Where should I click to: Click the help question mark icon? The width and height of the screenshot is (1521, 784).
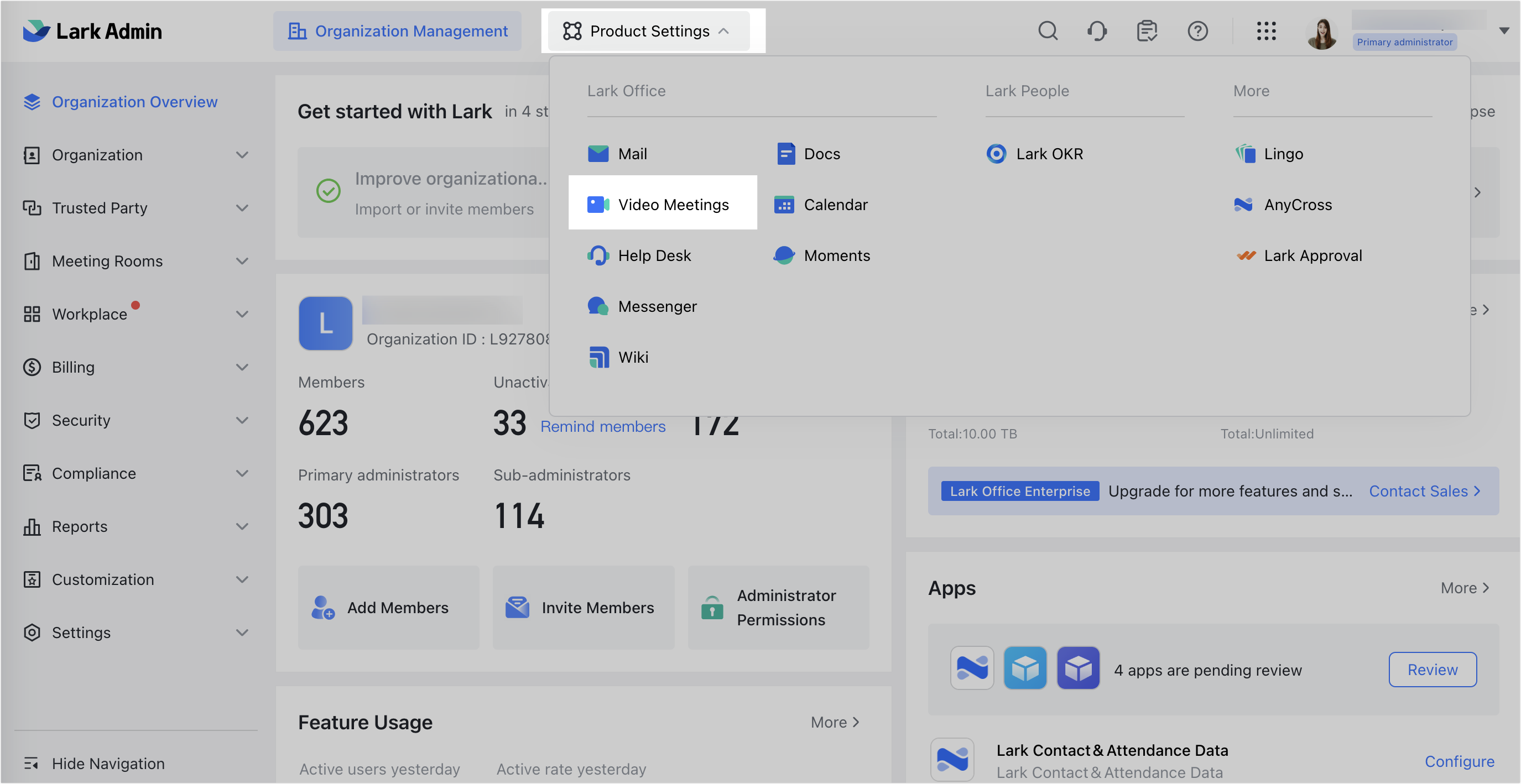pyautogui.click(x=1197, y=31)
